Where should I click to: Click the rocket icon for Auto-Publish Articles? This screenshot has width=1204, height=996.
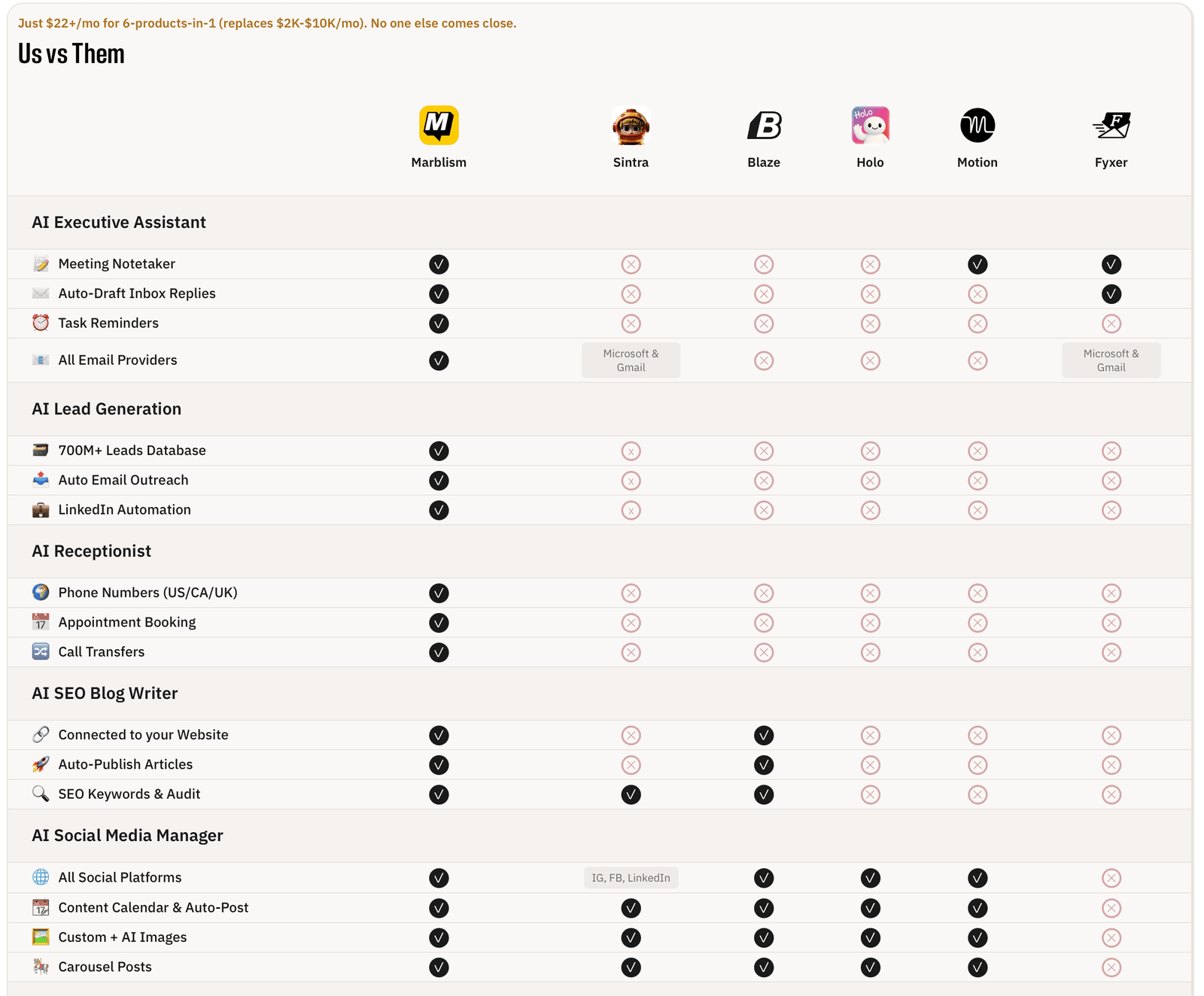tap(41, 764)
